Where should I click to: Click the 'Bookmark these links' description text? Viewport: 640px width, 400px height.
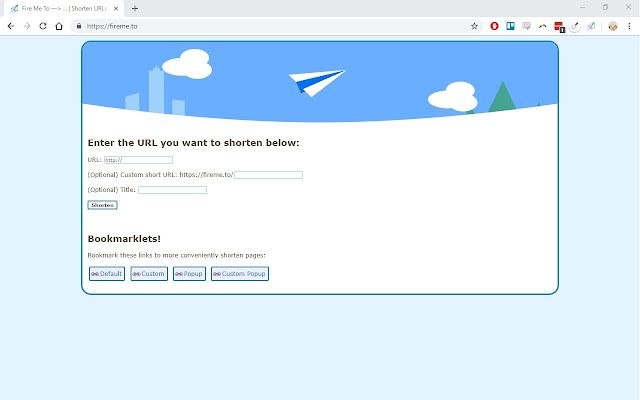pos(176,256)
